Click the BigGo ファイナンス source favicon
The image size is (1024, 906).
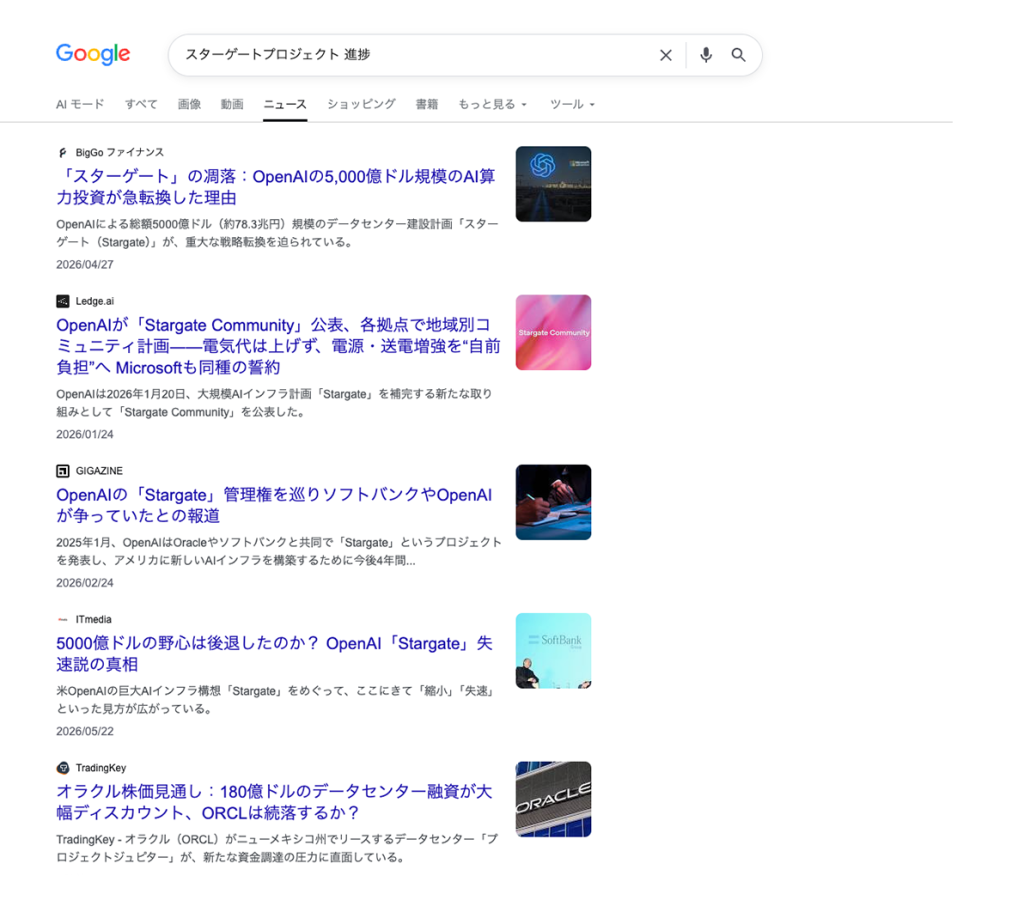click(63, 153)
